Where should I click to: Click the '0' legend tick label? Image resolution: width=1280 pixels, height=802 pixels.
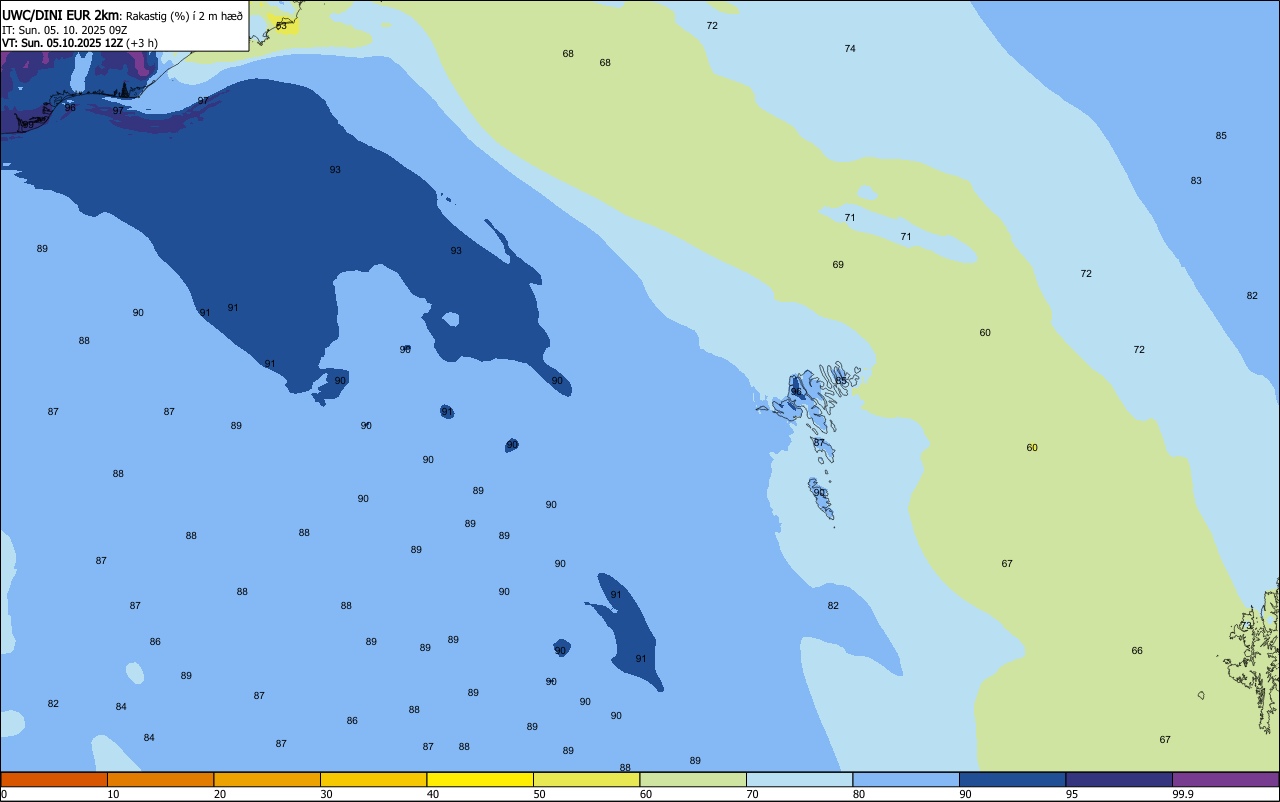[x=5, y=794]
